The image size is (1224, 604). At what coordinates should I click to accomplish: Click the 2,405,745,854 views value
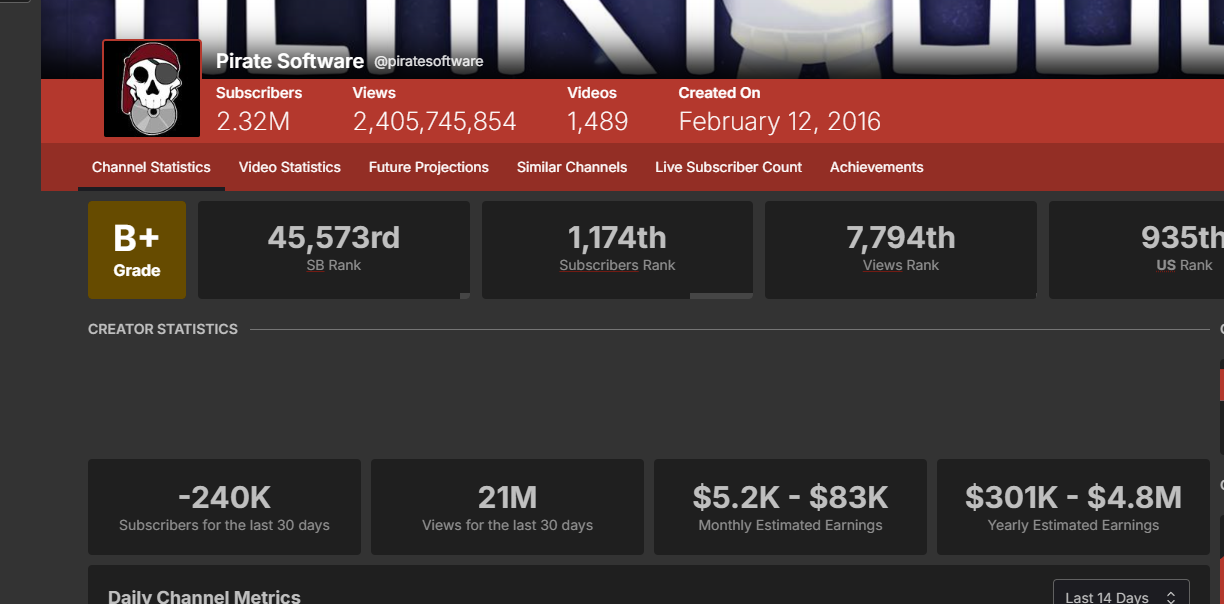point(435,122)
